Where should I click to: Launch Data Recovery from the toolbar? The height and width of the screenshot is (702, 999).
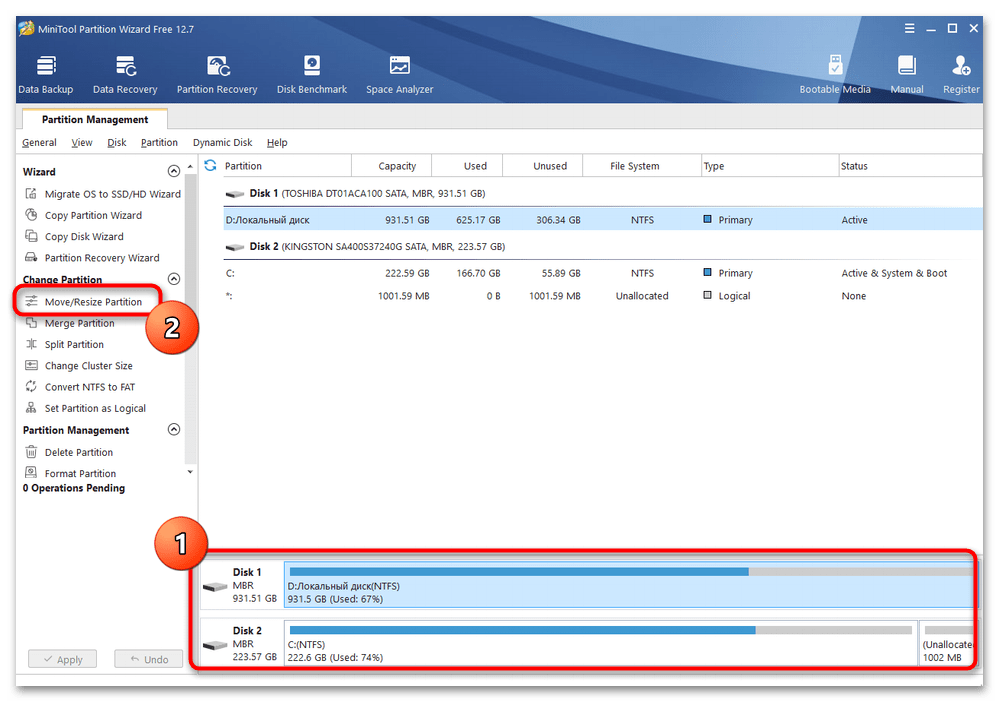click(125, 75)
